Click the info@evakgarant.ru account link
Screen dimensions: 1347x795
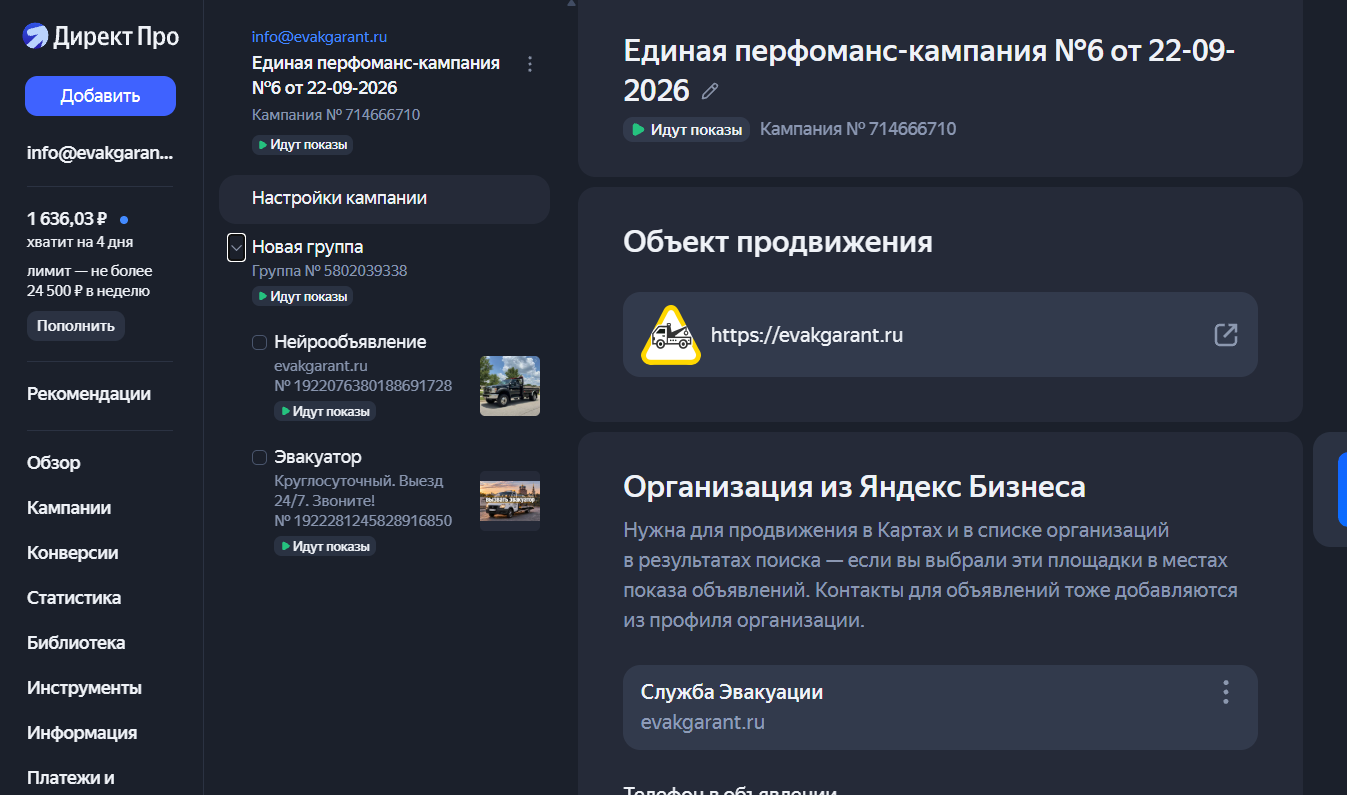pyautogui.click(x=319, y=37)
